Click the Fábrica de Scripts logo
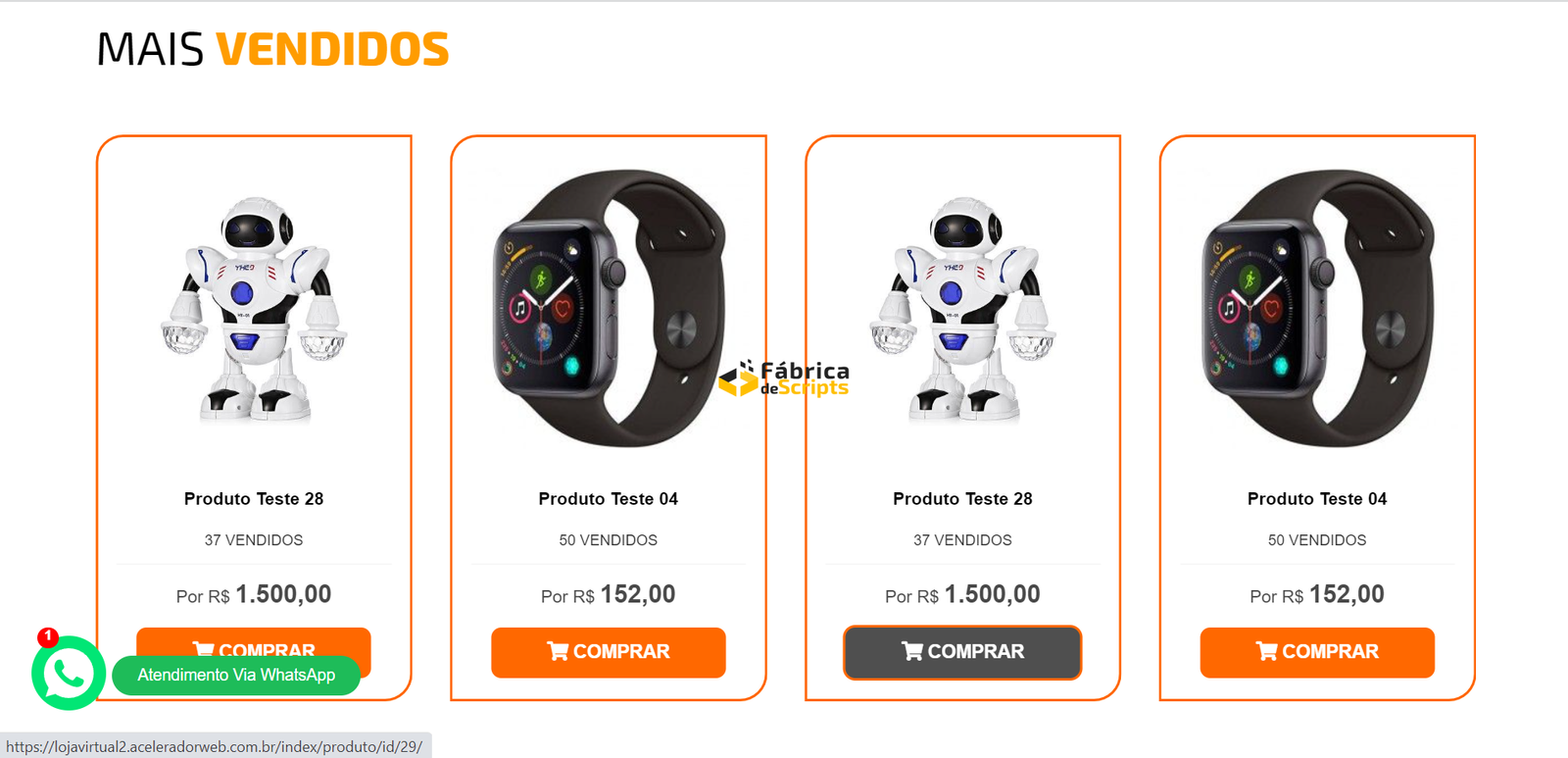Viewport: 1568px width, 758px height. pos(784,379)
